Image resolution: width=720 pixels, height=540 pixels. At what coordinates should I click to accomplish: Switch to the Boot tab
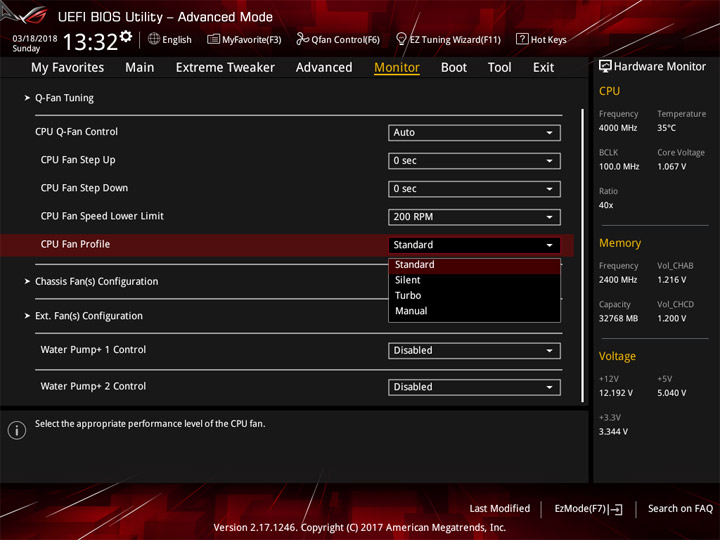tap(454, 68)
